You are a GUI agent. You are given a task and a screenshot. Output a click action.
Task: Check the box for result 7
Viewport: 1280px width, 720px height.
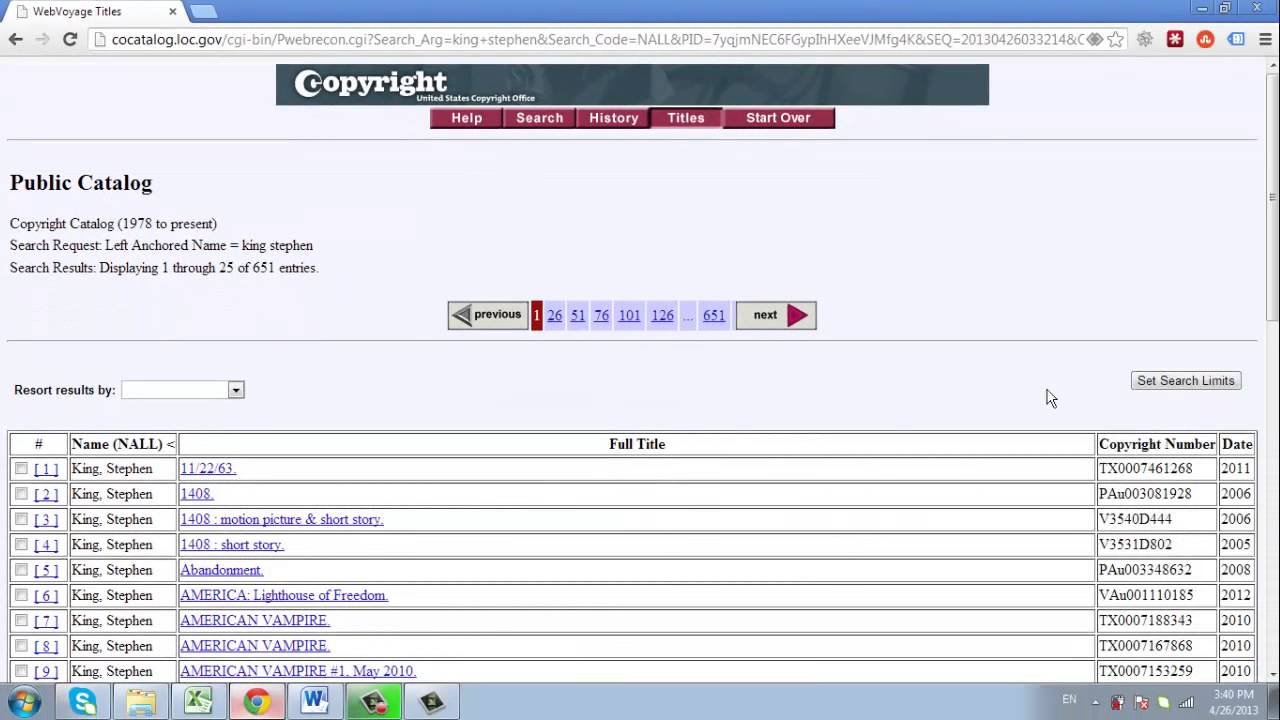pyautogui.click(x=21, y=620)
